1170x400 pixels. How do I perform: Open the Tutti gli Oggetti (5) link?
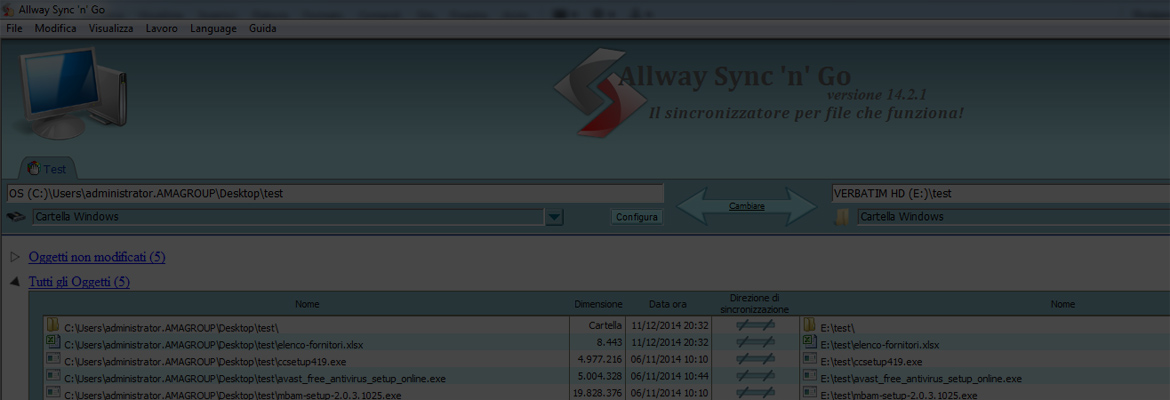(79, 281)
